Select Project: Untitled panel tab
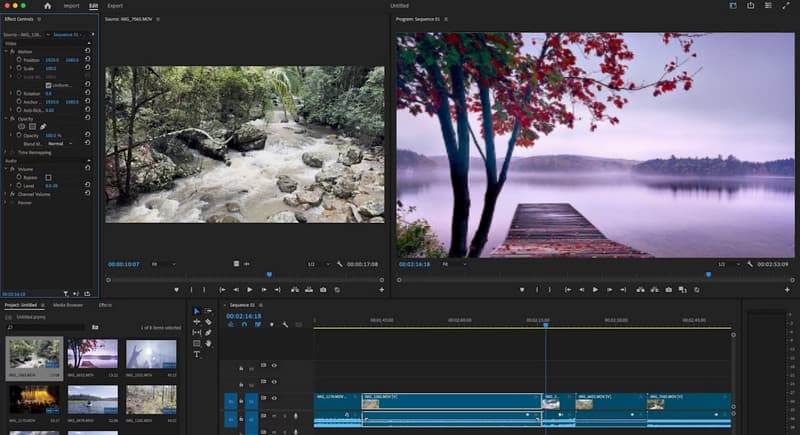This screenshot has height=435, width=800. point(21,305)
